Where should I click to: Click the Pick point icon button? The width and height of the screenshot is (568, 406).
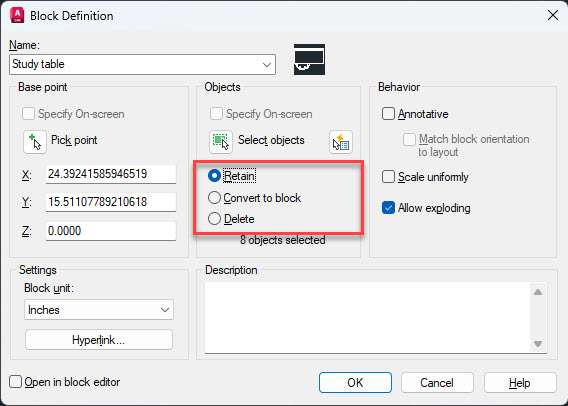(x=35, y=142)
